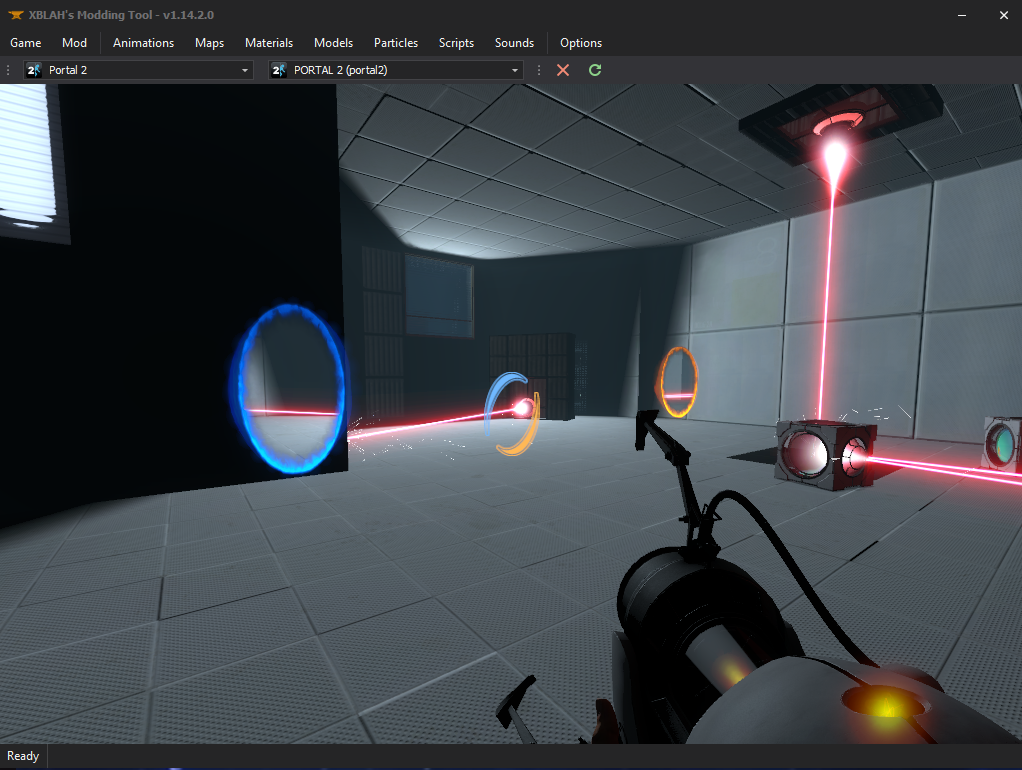The height and width of the screenshot is (770, 1022).
Task: Open the Materials menu
Action: (x=268, y=43)
